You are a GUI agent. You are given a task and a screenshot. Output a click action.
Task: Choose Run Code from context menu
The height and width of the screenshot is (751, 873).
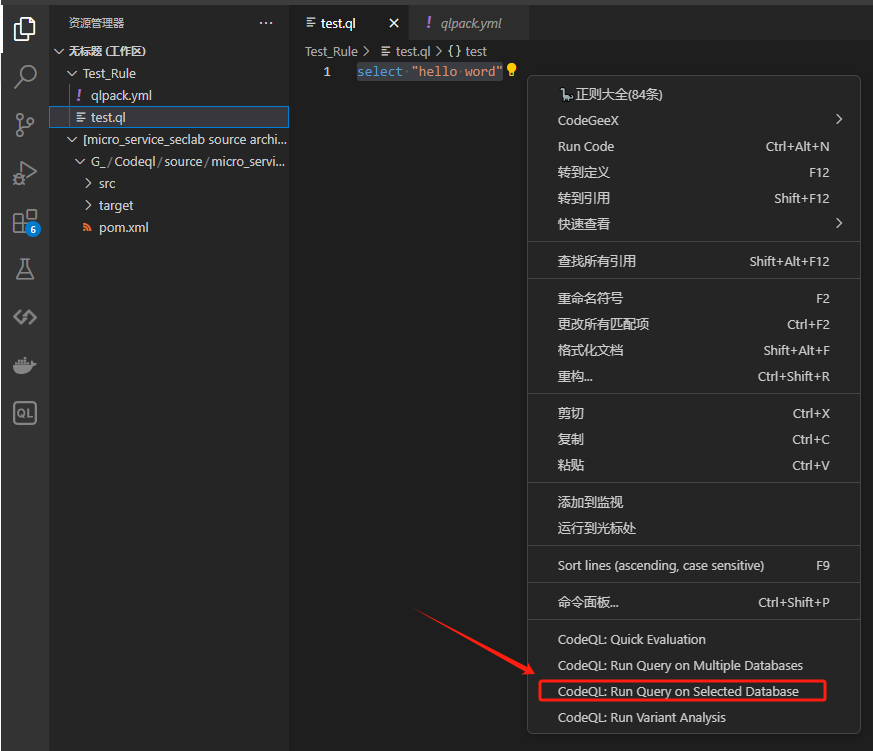tap(694, 146)
